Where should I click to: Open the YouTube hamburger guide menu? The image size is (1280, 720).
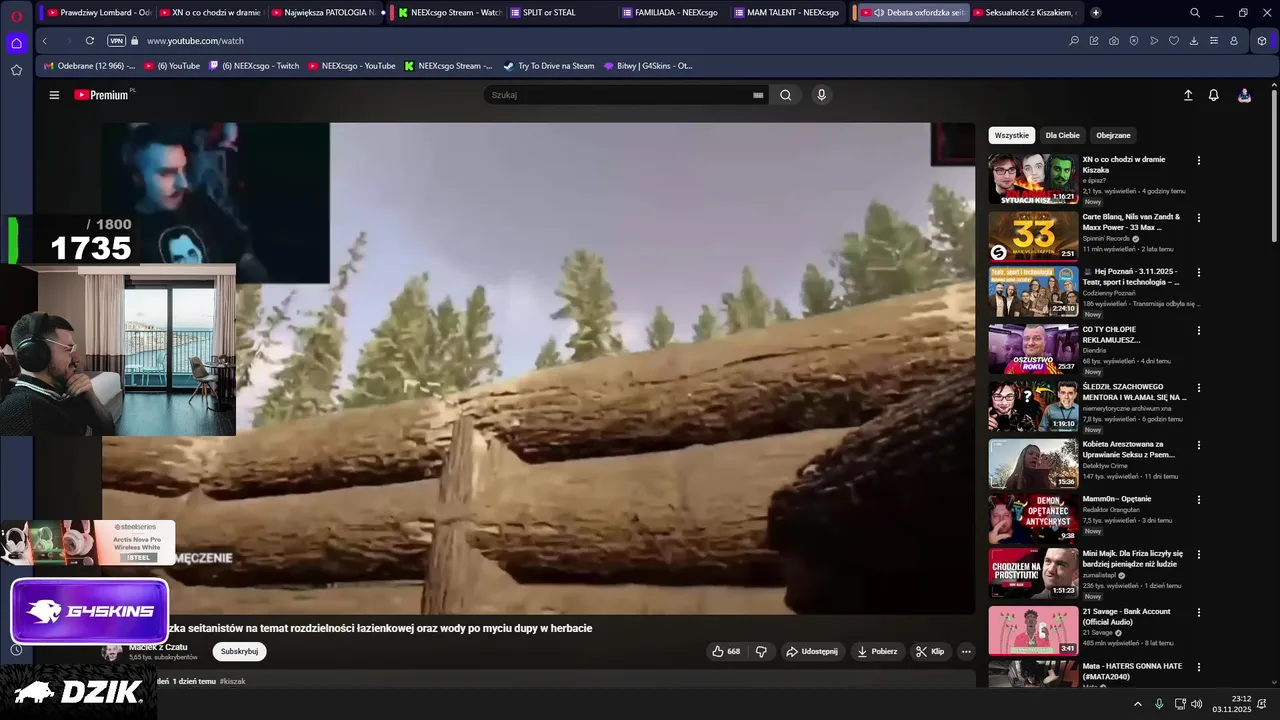[54, 95]
